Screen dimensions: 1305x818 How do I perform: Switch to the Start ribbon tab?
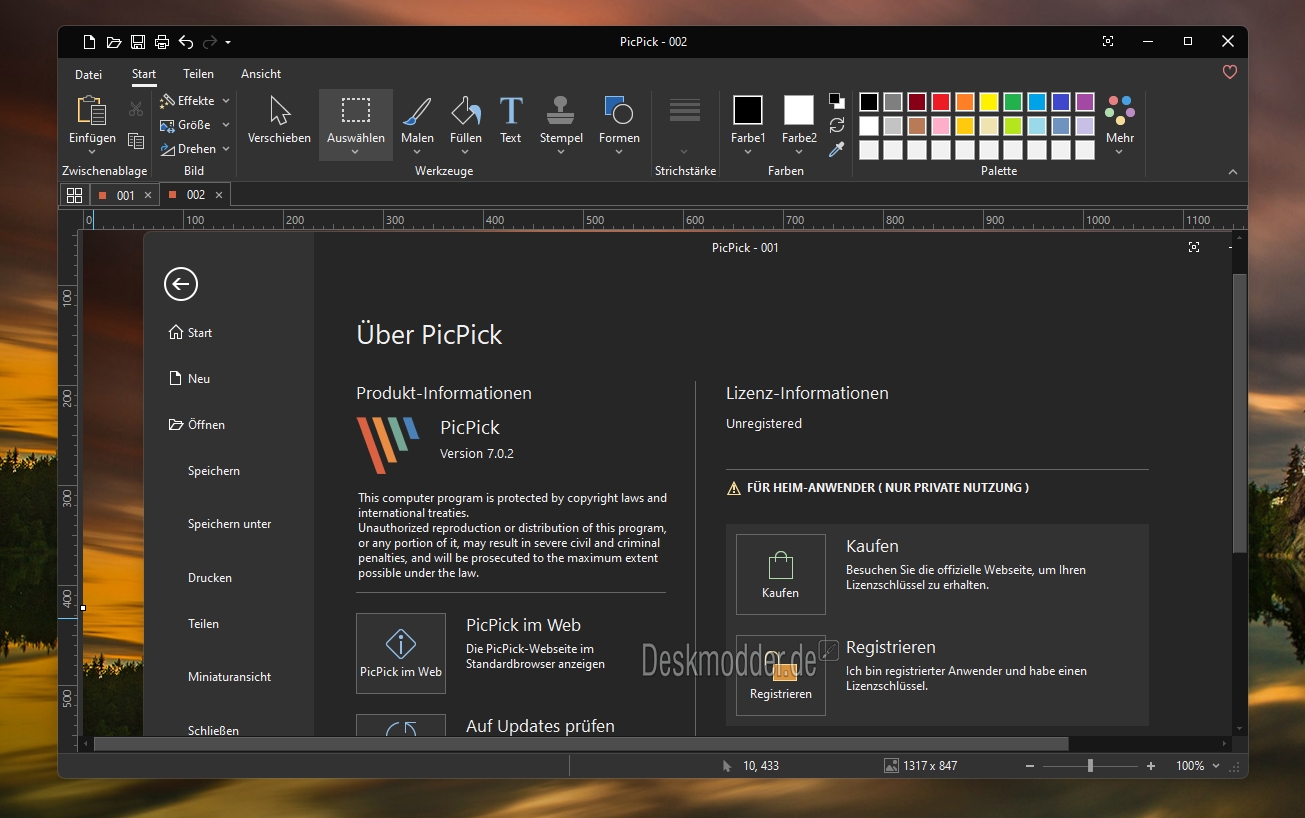tap(144, 74)
